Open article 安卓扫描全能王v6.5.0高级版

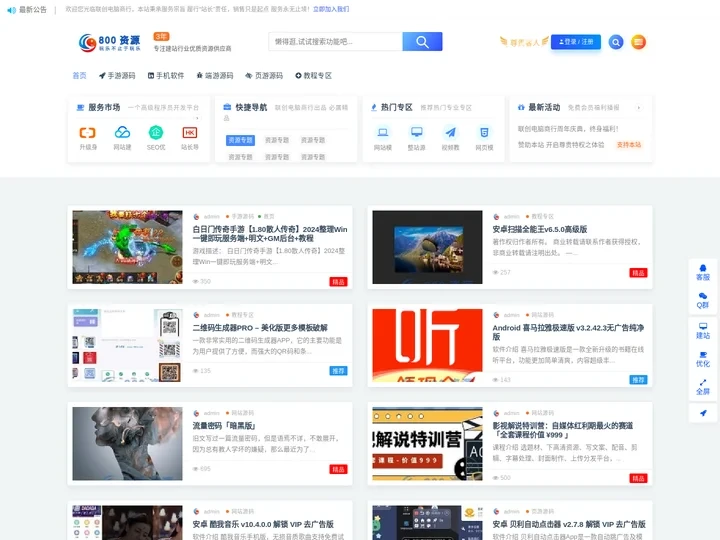click(540, 229)
